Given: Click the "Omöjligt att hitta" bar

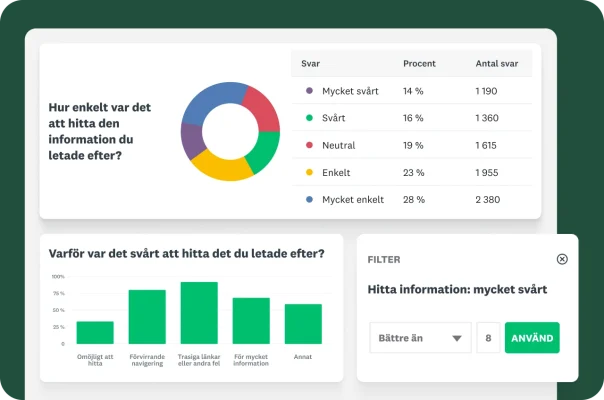Looking at the screenshot, I should click(95, 332).
